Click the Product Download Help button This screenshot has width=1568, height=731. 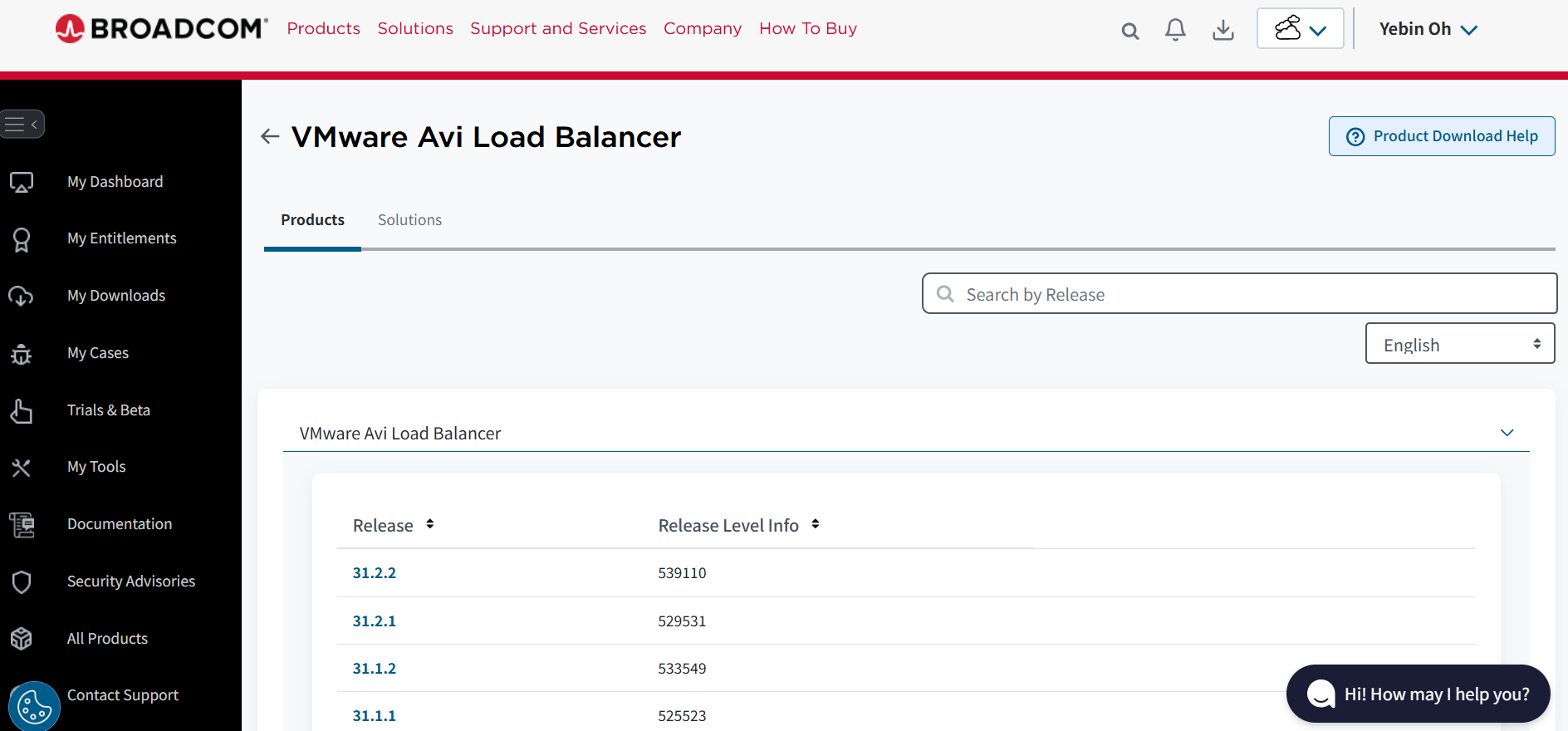tap(1442, 136)
